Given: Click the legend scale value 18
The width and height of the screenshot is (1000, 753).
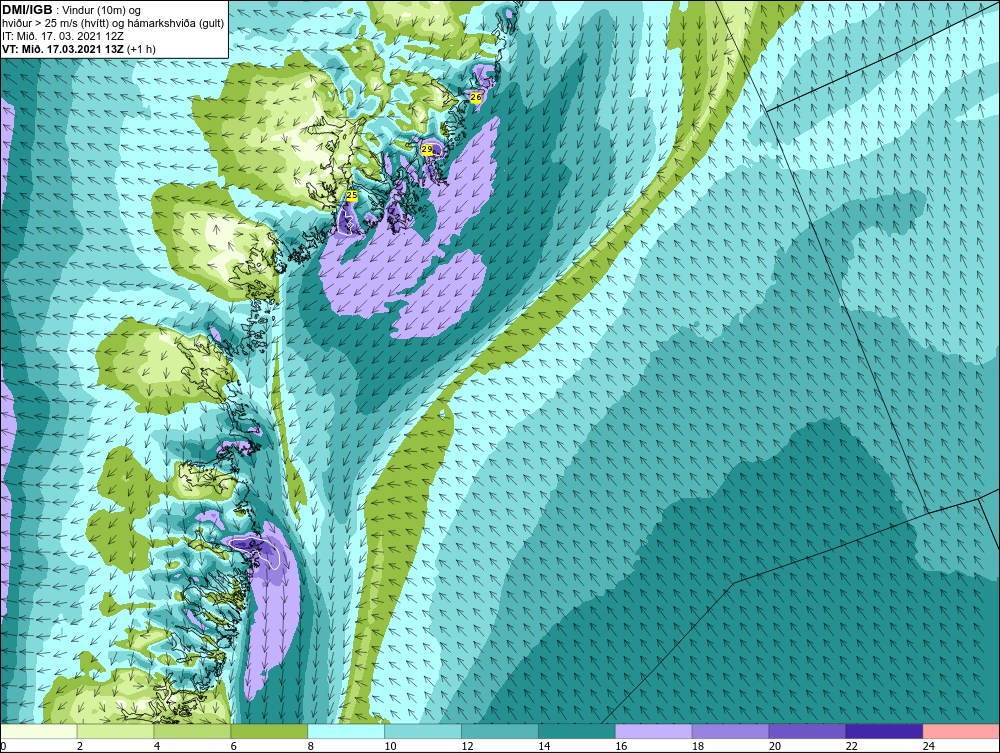Looking at the screenshot, I should click(699, 746).
